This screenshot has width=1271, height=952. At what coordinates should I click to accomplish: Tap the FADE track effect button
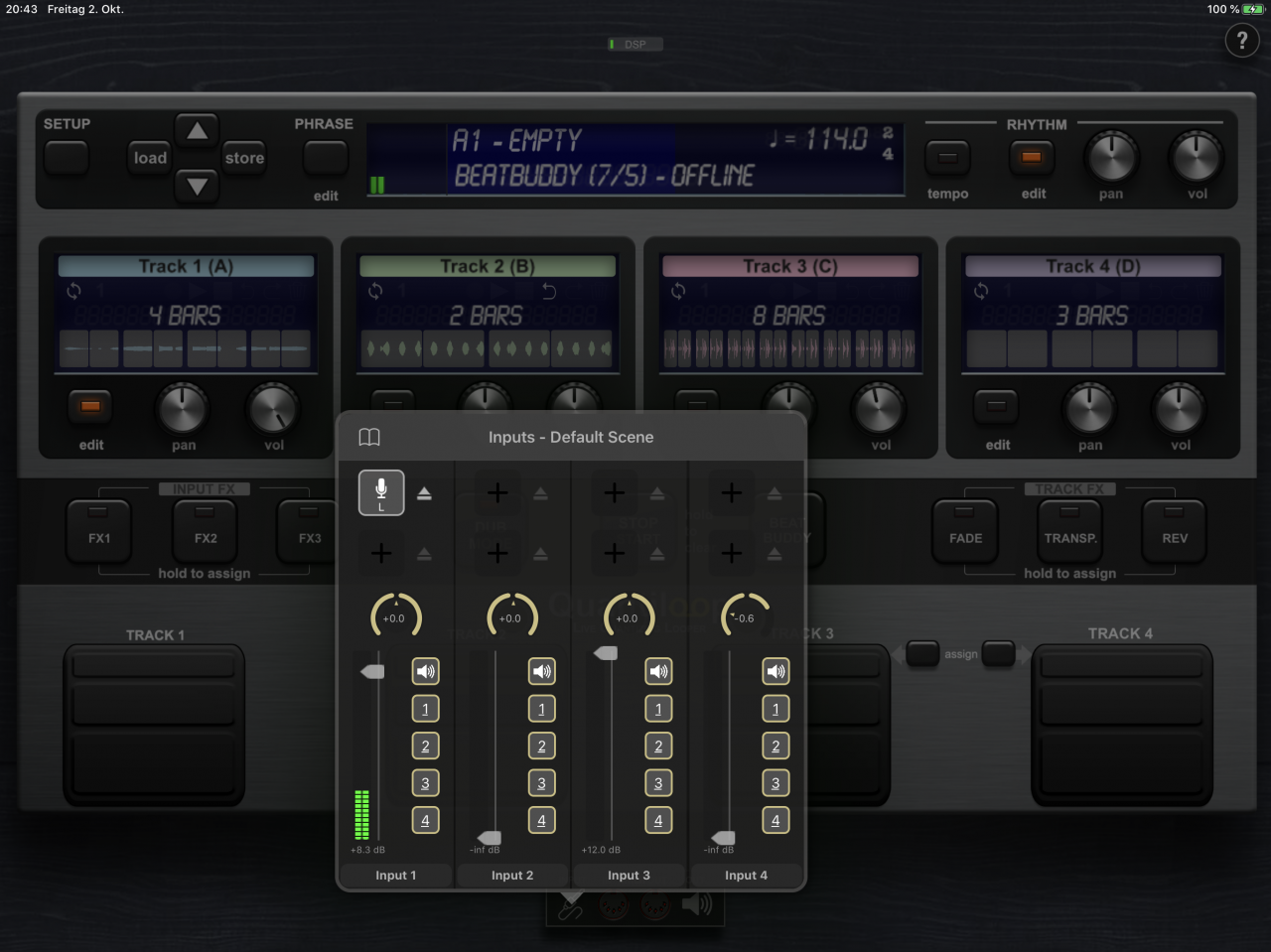coord(965,531)
